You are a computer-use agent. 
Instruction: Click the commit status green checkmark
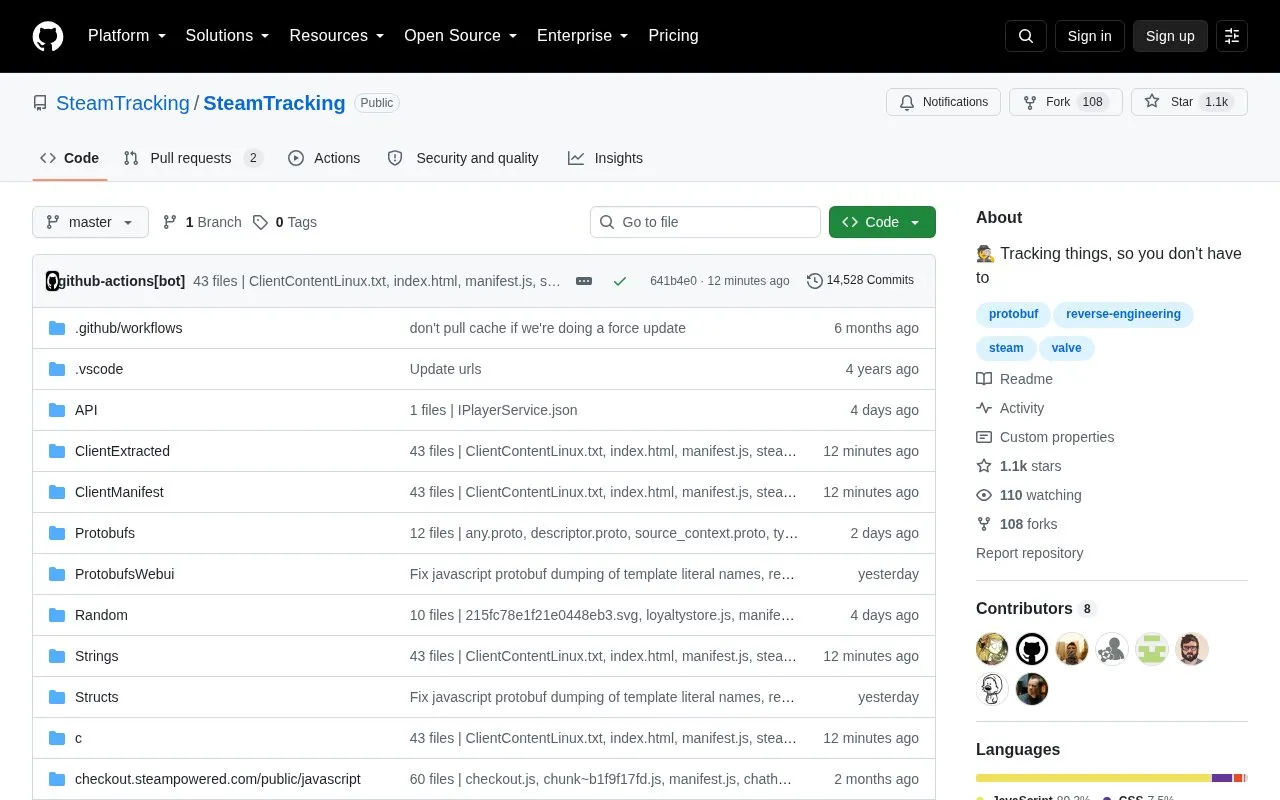click(620, 281)
